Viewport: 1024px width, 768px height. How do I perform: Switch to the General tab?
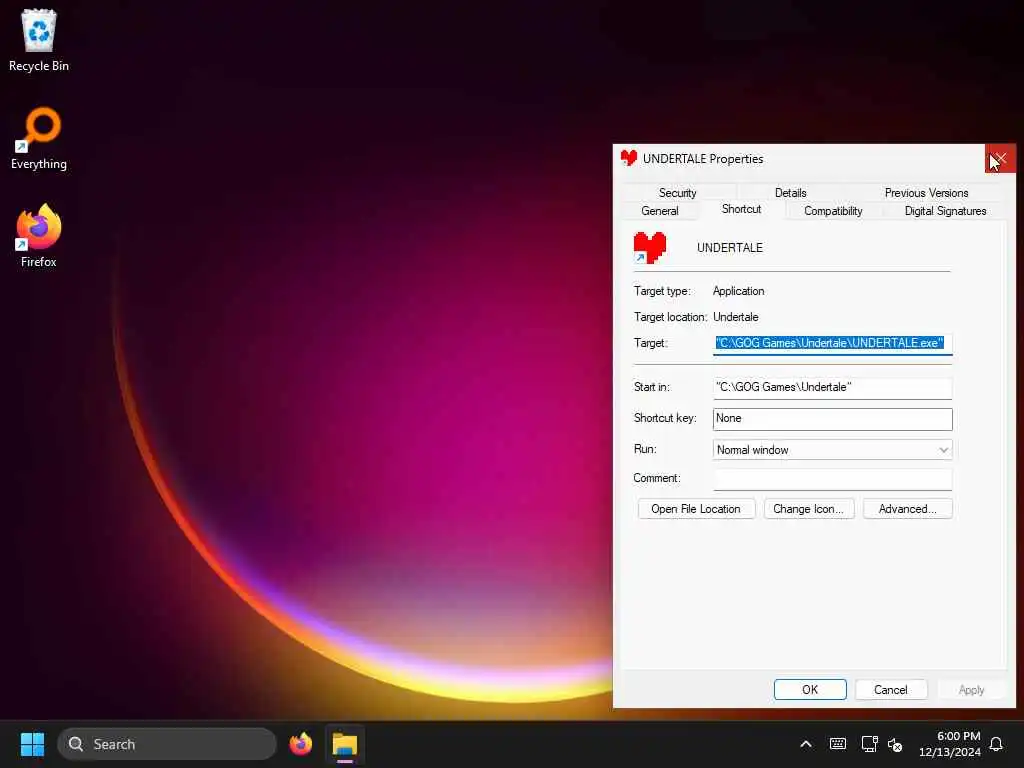[x=660, y=211]
